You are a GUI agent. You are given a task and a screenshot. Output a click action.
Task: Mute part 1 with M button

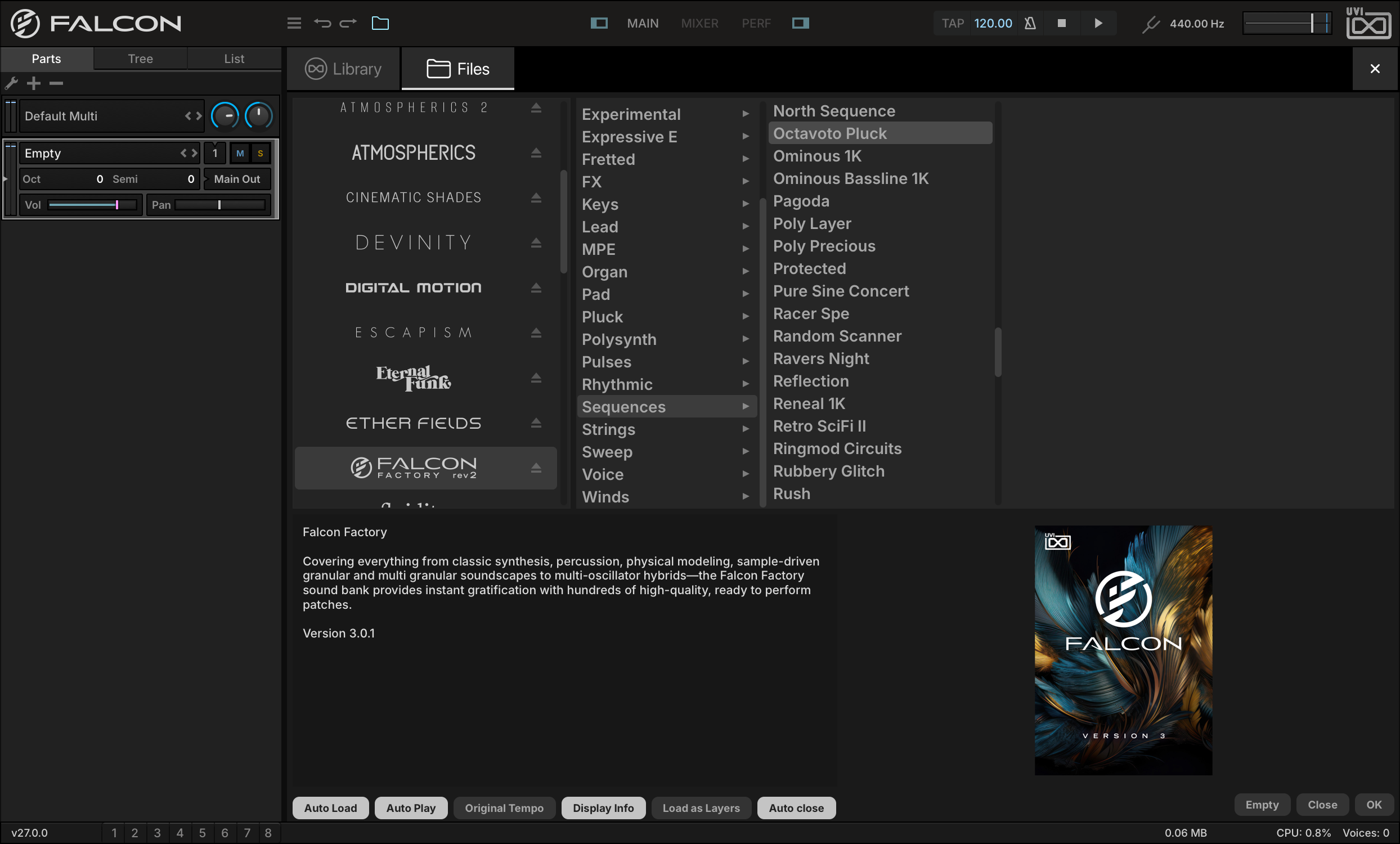point(240,154)
